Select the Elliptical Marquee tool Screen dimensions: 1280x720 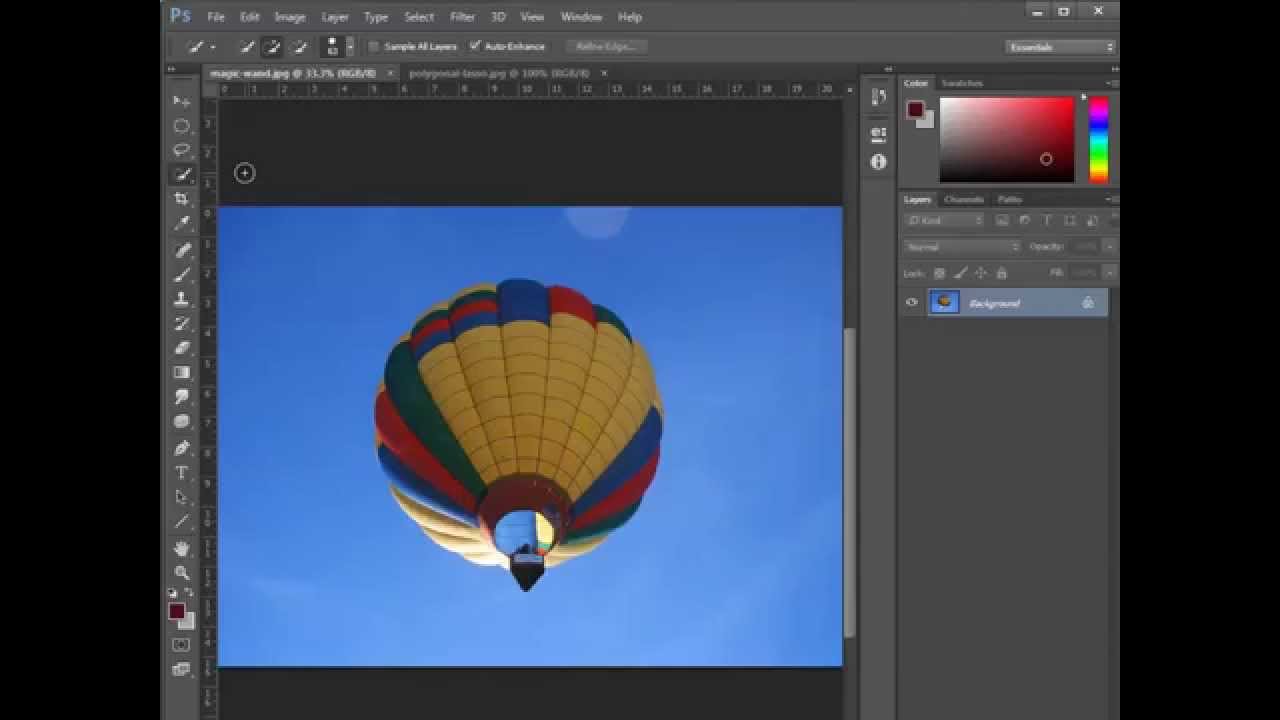pos(181,126)
